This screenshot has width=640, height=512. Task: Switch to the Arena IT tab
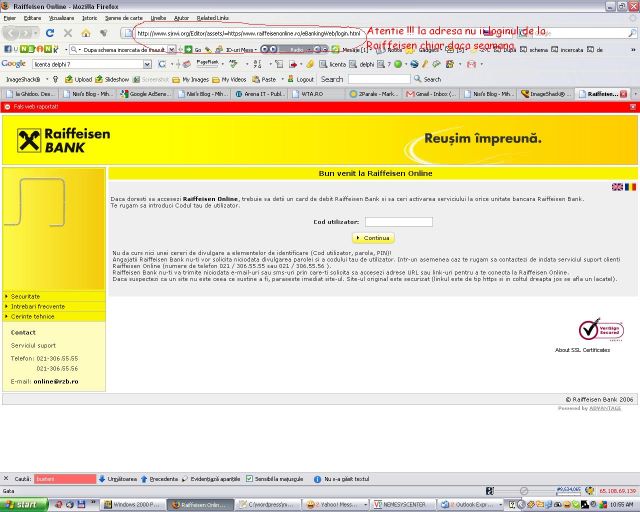260,94
